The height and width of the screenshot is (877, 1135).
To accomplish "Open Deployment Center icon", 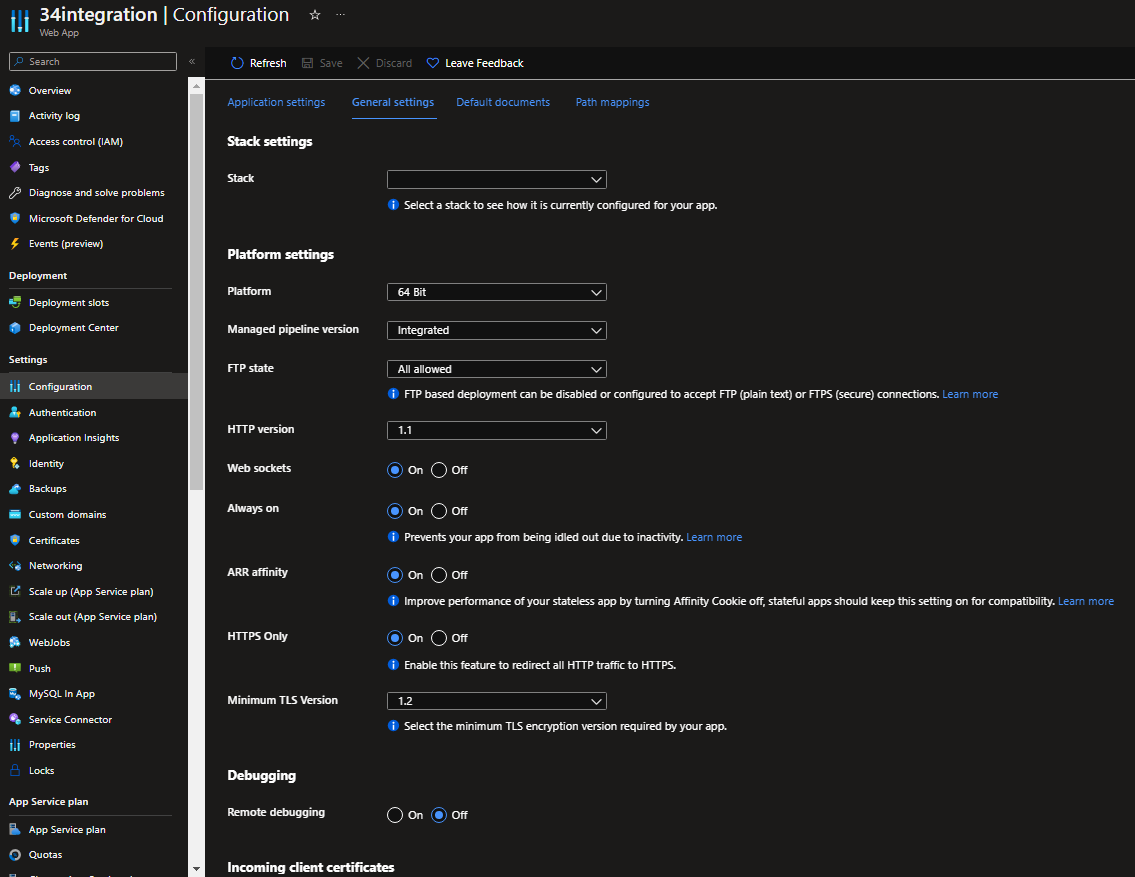I will pos(14,328).
